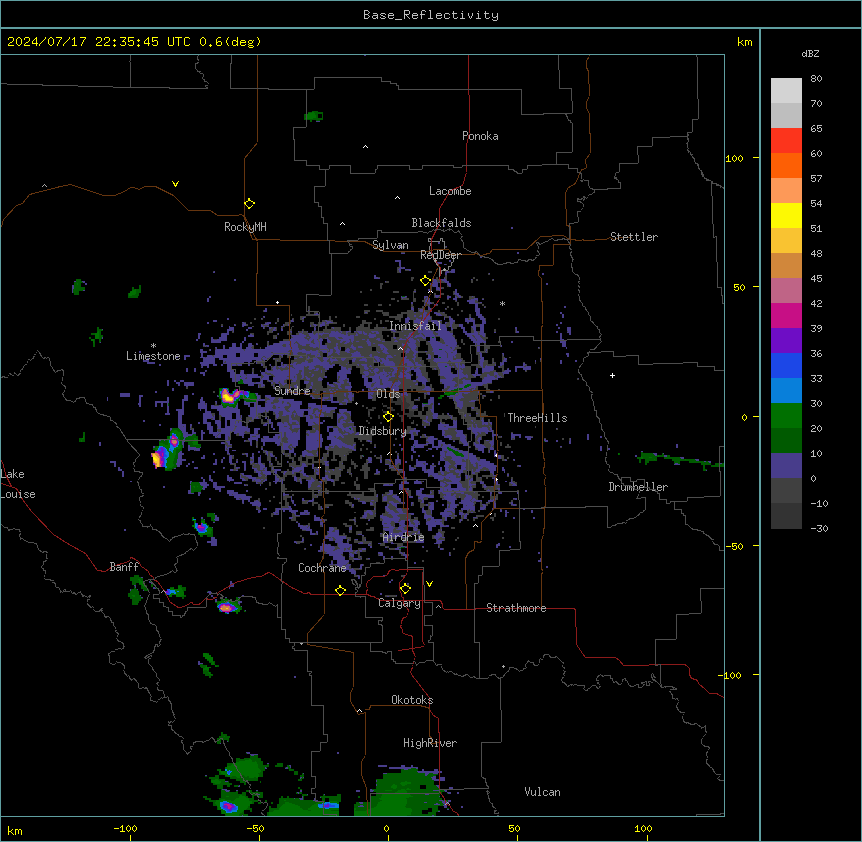The width and height of the screenshot is (862, 842).
Task: Click the ThreeHills label
Action: (x=537, y=418)
